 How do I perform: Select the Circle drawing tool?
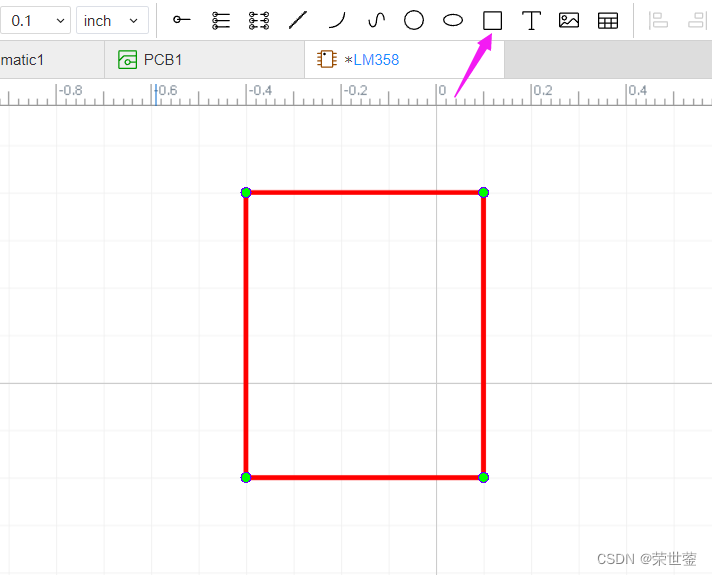click(x=414, y=20)
